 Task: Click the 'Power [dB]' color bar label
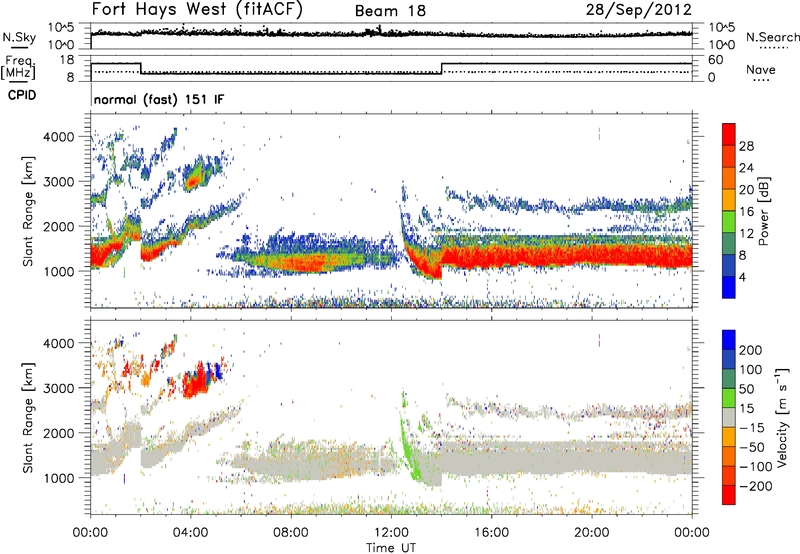click(763, 211)
